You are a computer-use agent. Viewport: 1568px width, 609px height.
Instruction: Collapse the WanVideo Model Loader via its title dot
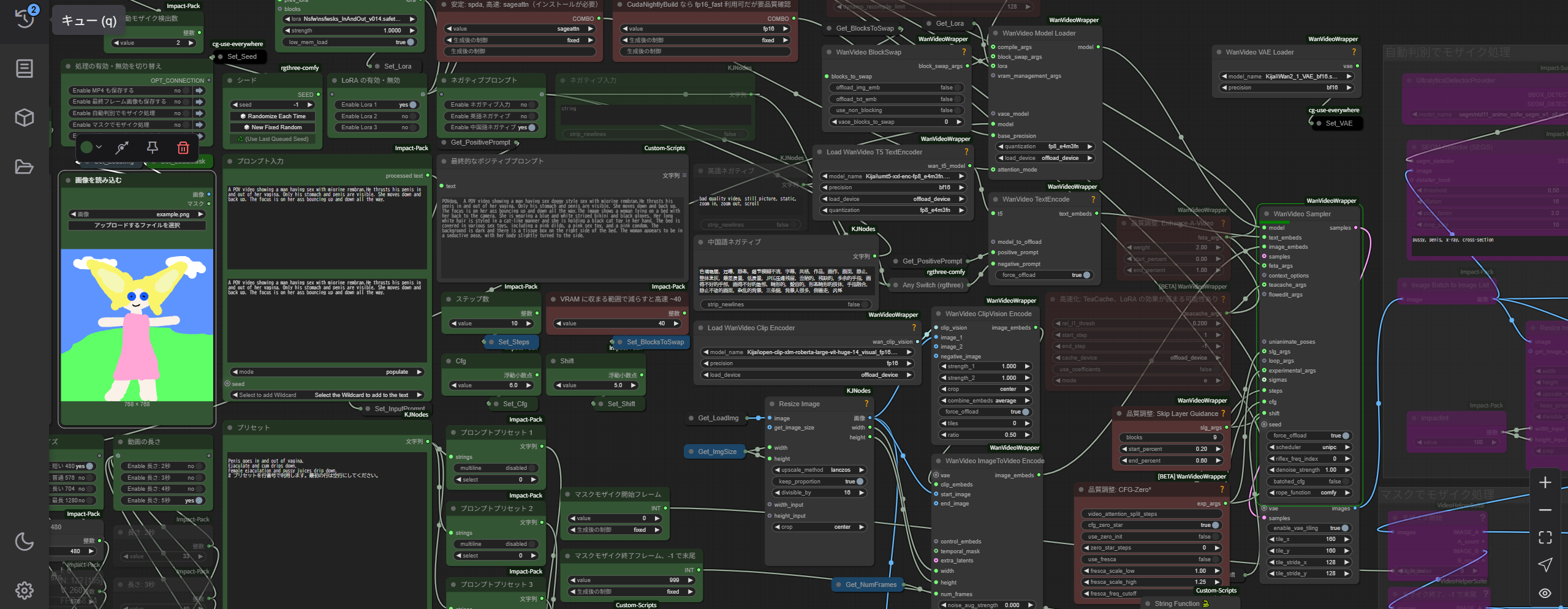point(996,33)
